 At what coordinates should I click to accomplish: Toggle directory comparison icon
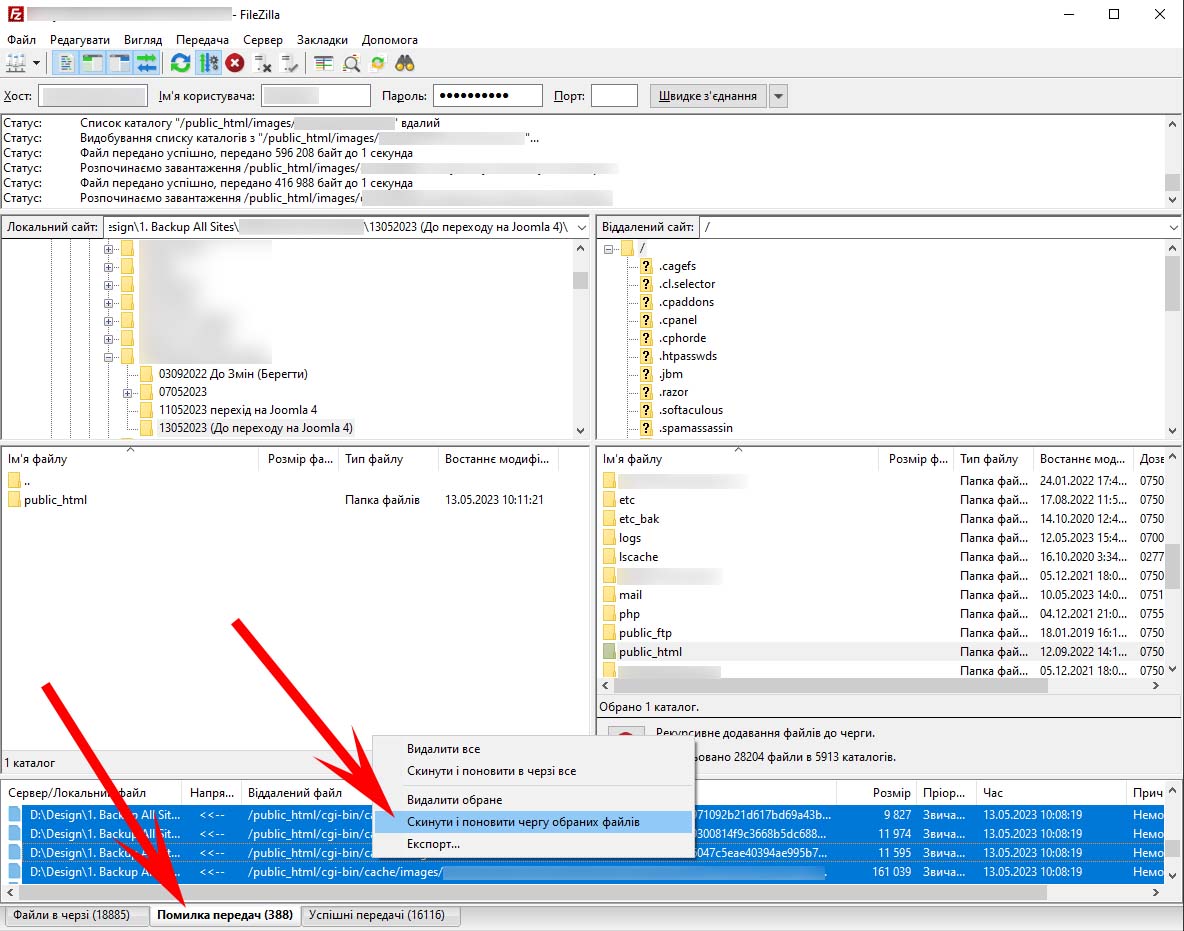click(x=350, y=63)
